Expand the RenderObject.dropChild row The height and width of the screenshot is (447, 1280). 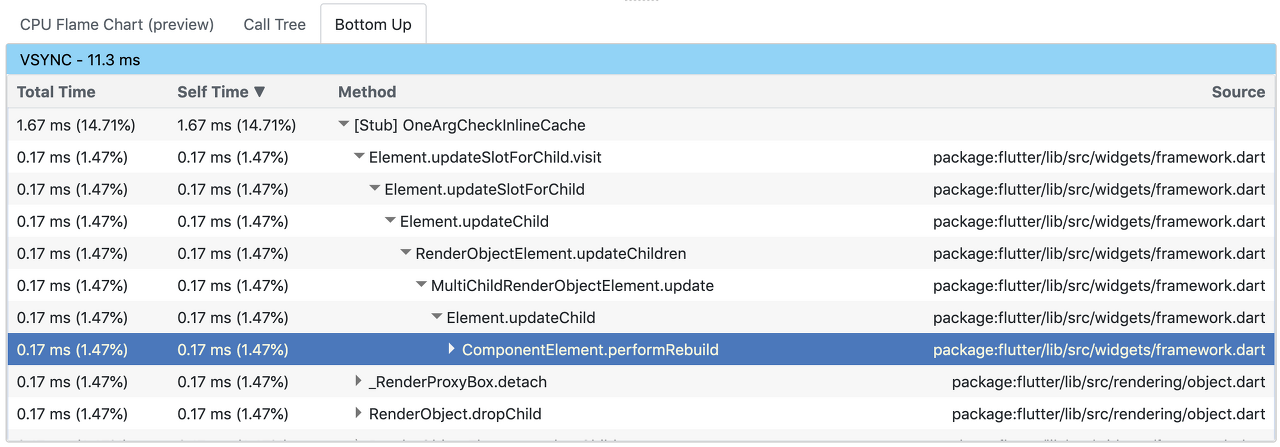[x=359, y=414]
